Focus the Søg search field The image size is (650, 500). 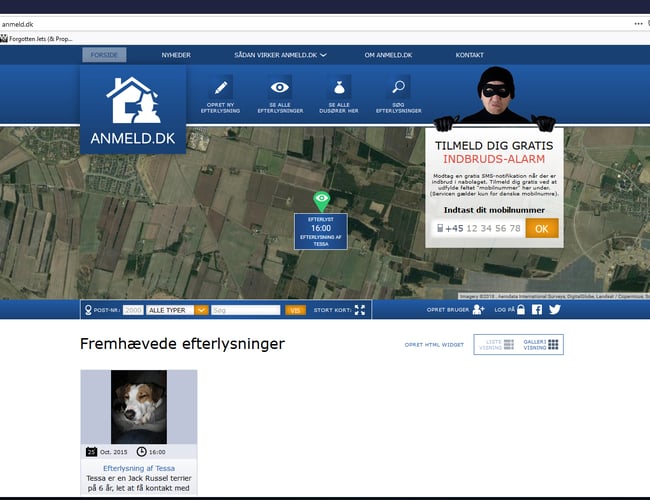point(246,310)
